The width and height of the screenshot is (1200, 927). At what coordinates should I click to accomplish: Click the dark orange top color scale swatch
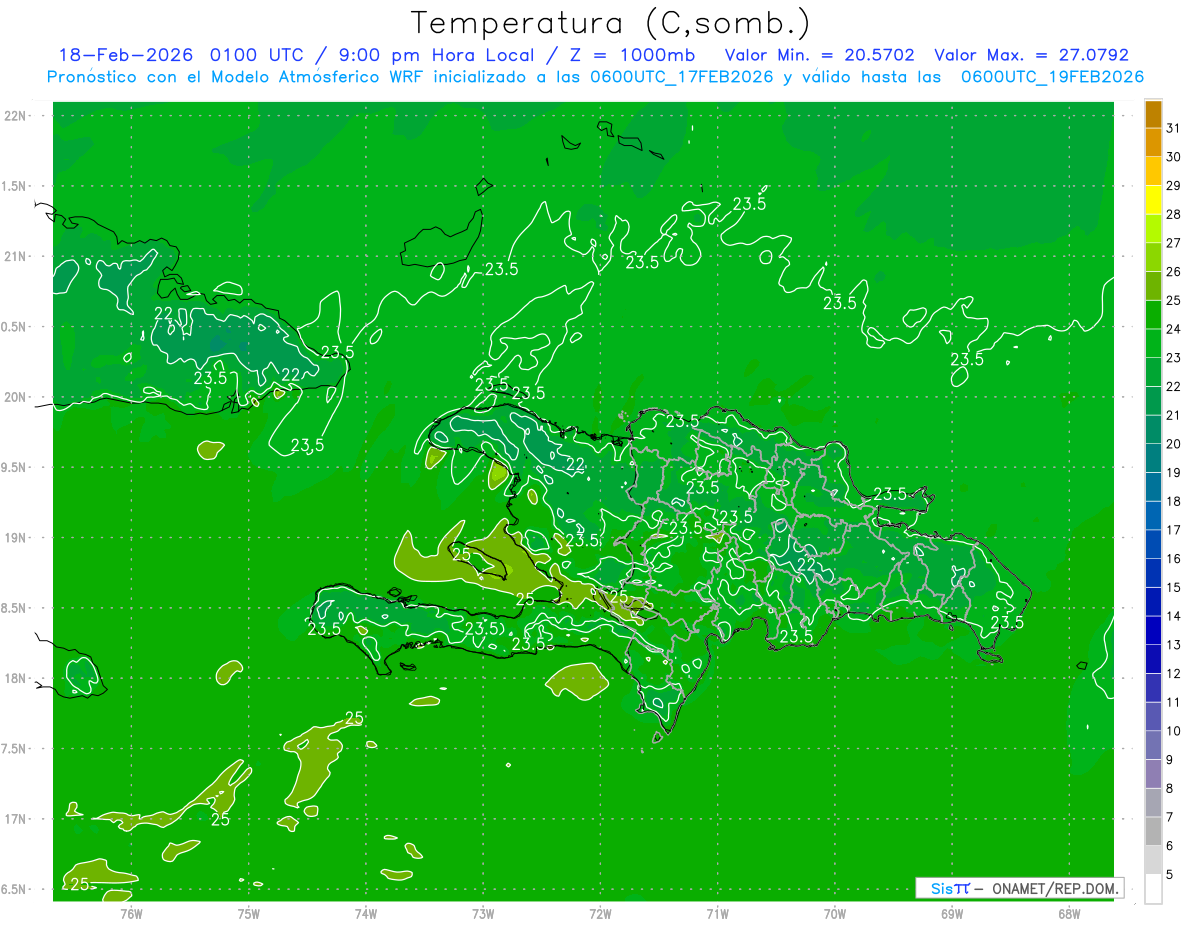[1153, 114]
